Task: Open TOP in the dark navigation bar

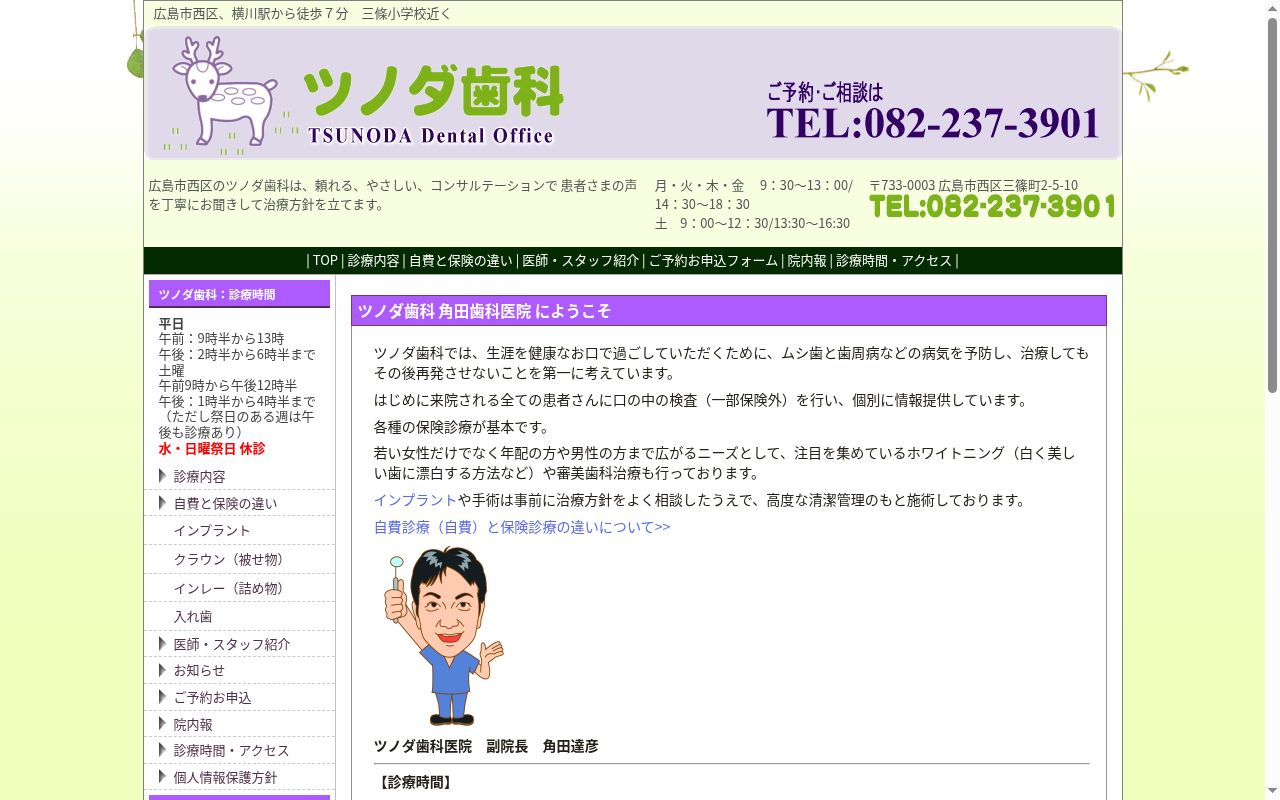Action: (x=325, y=260)
